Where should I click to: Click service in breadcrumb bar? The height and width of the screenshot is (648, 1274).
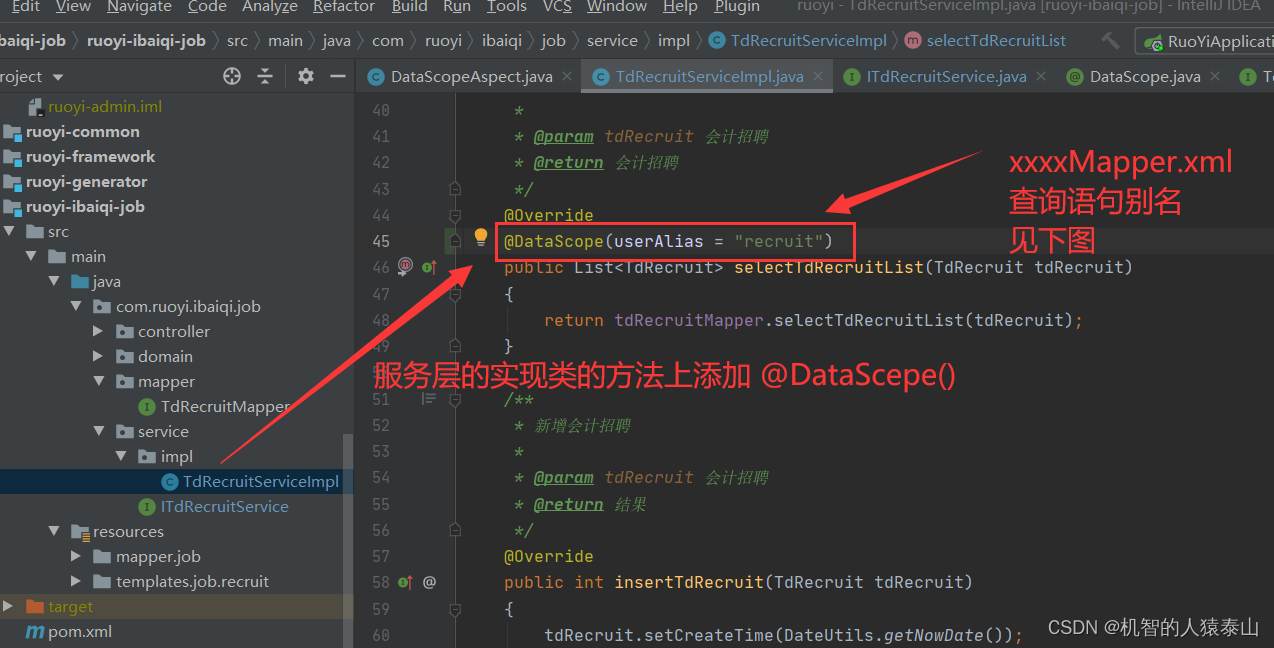pos(612,41)
